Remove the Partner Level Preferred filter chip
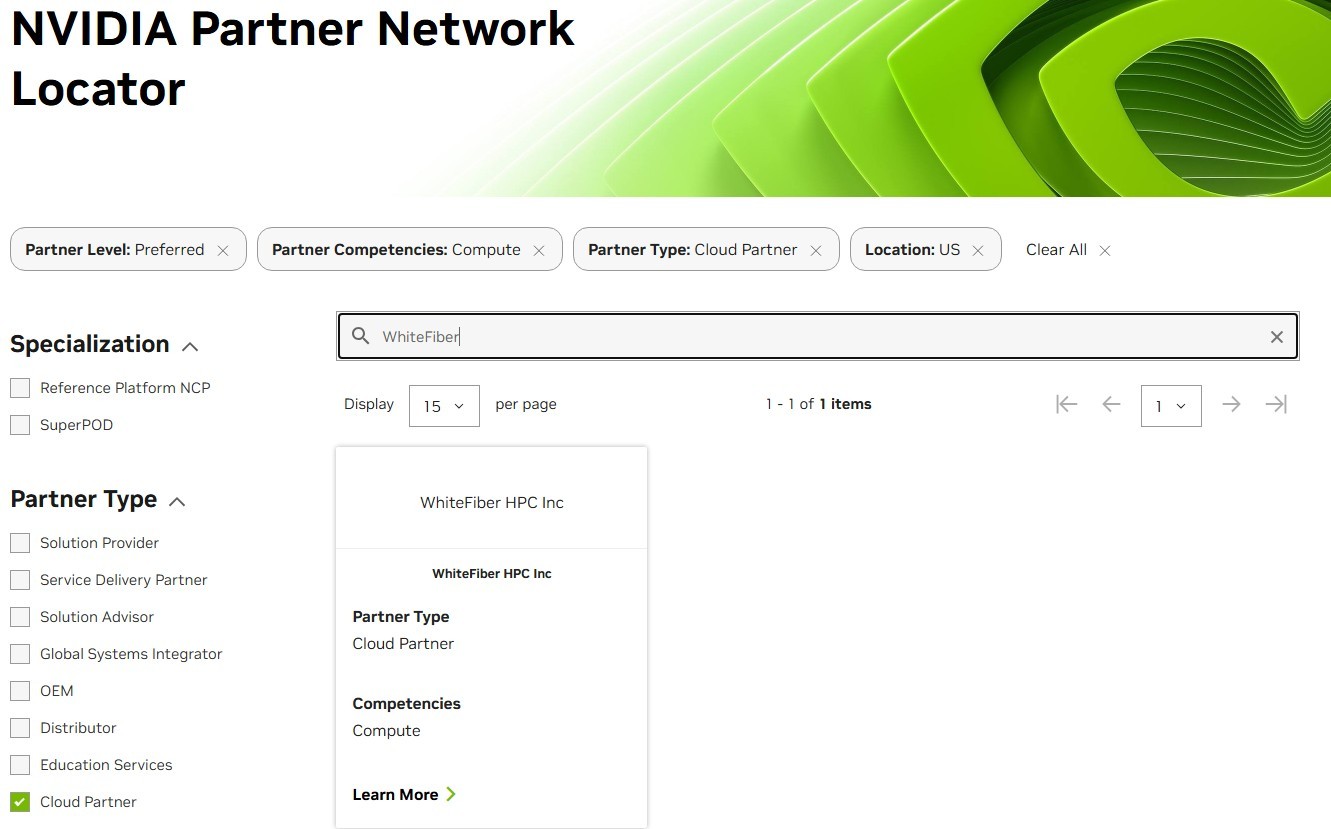 point(223,251)
